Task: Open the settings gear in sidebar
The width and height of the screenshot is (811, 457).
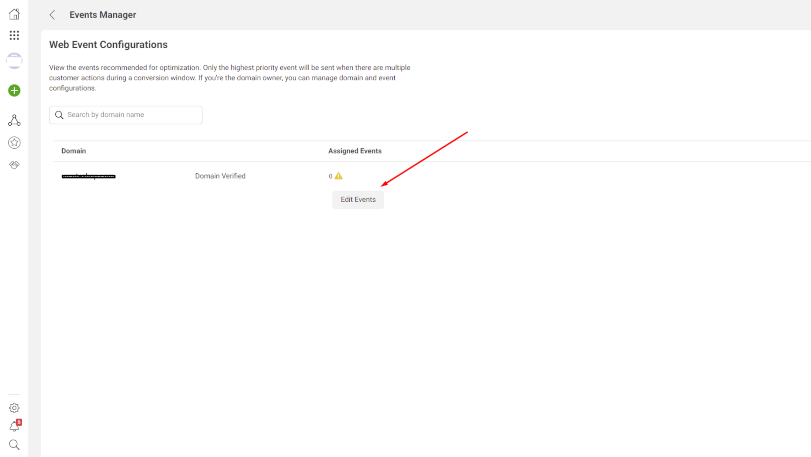Action: [14, 408]
